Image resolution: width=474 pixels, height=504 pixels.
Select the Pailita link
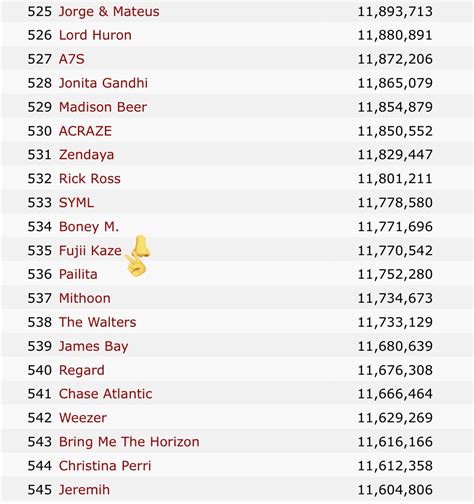tap(78, 274)
